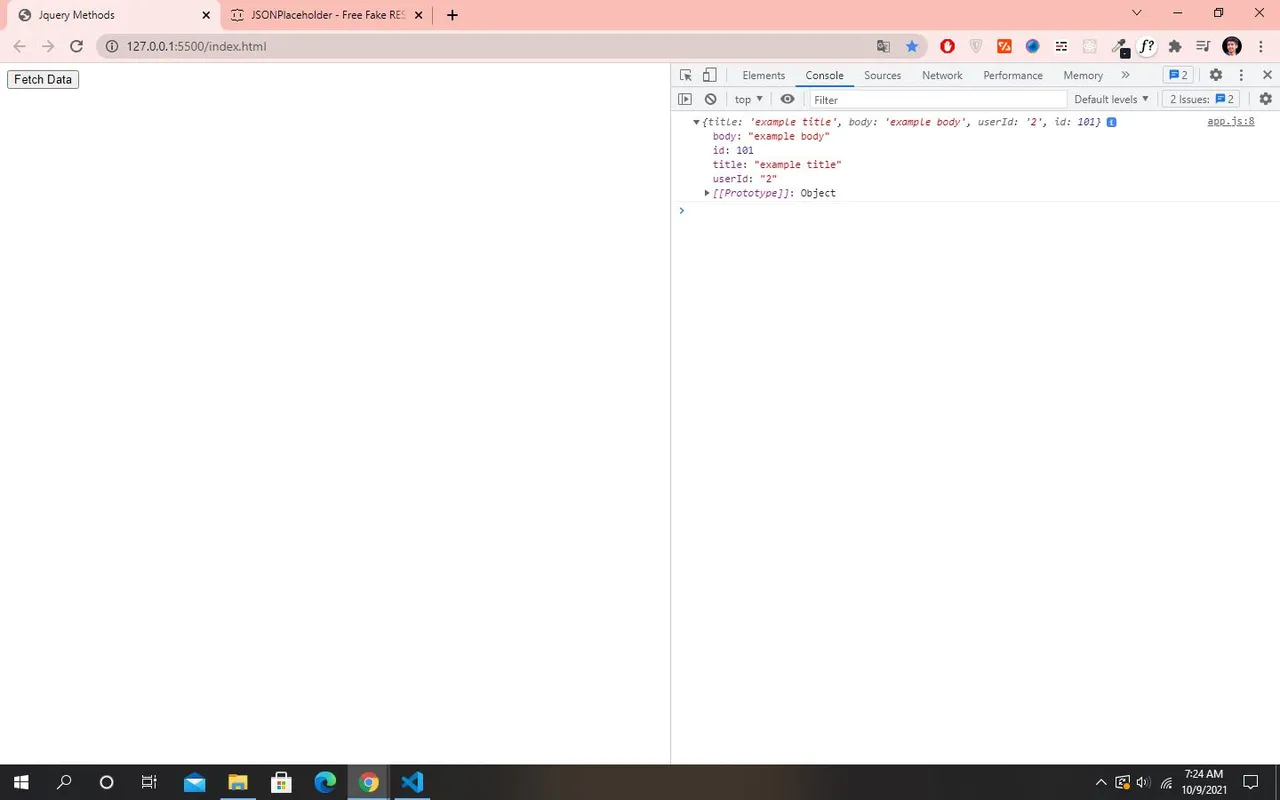Open the app.js:8 source link

[x=1231, y=121]
